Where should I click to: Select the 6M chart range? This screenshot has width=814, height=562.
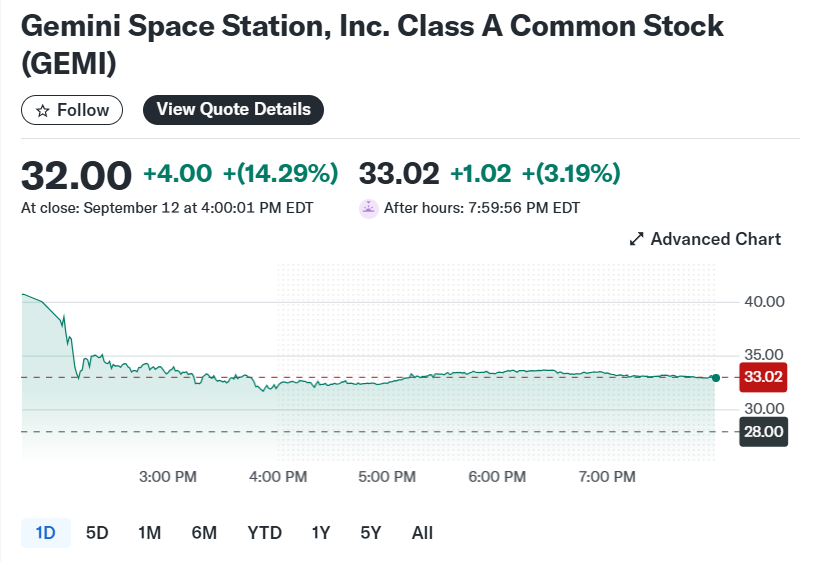point(204,533)
